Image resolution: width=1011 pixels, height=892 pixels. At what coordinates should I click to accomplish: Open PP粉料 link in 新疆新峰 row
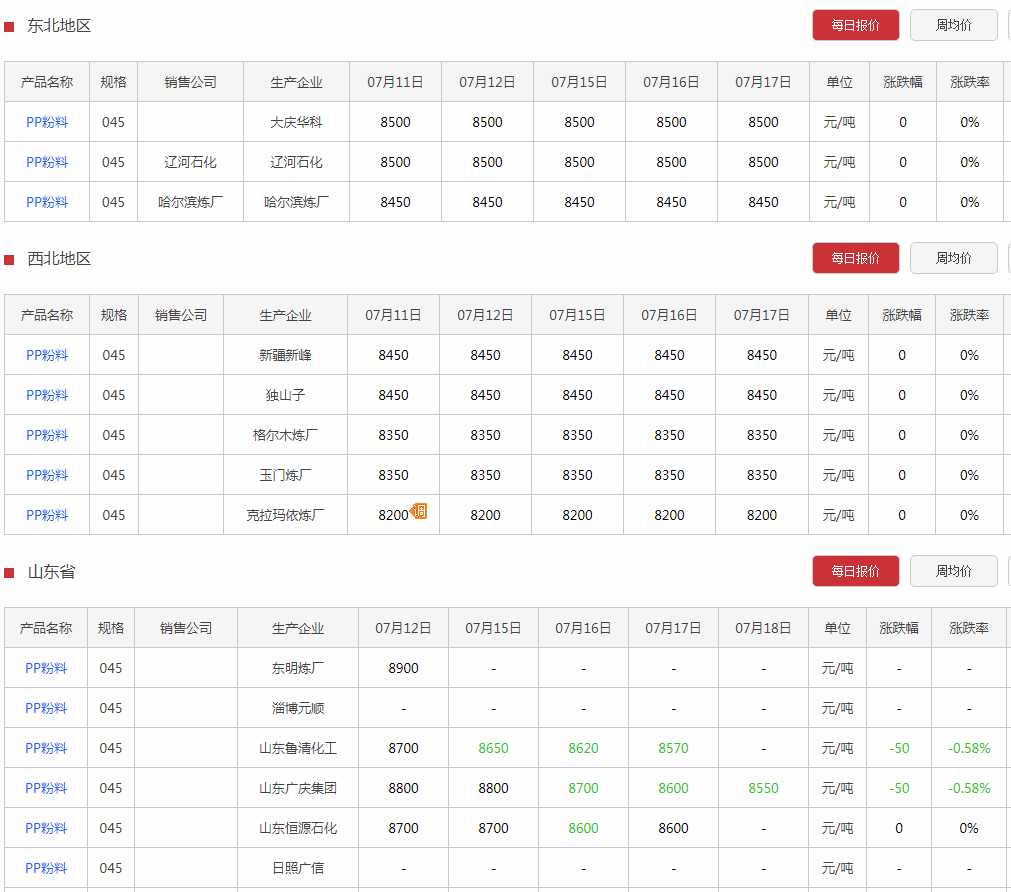tap(47, 355)
